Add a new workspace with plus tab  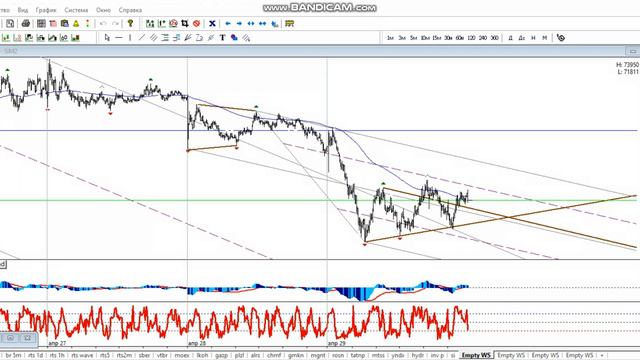coord(602,355)
